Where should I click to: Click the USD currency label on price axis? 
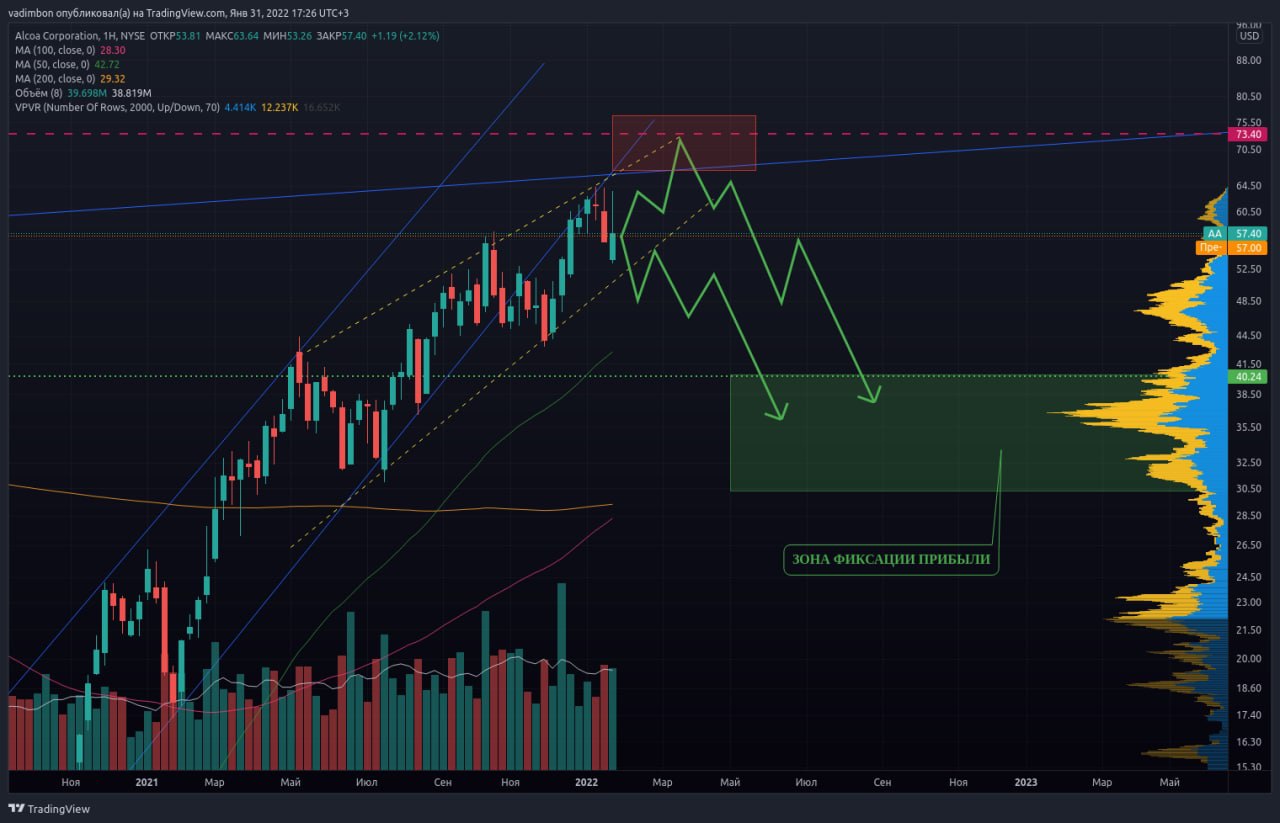pos(1250,36)
